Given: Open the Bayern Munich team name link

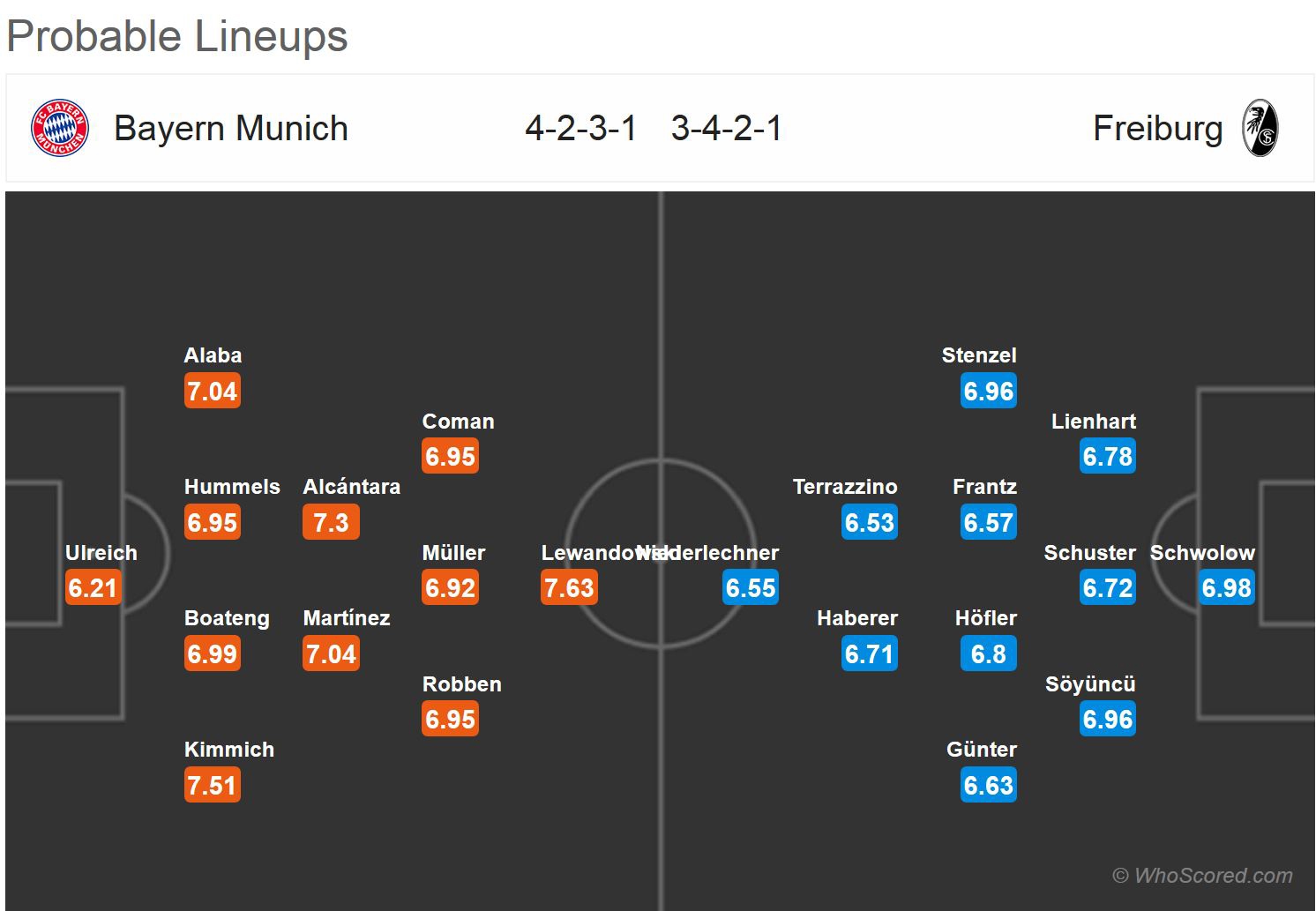Looking at the screenshot, I should 231,129.
